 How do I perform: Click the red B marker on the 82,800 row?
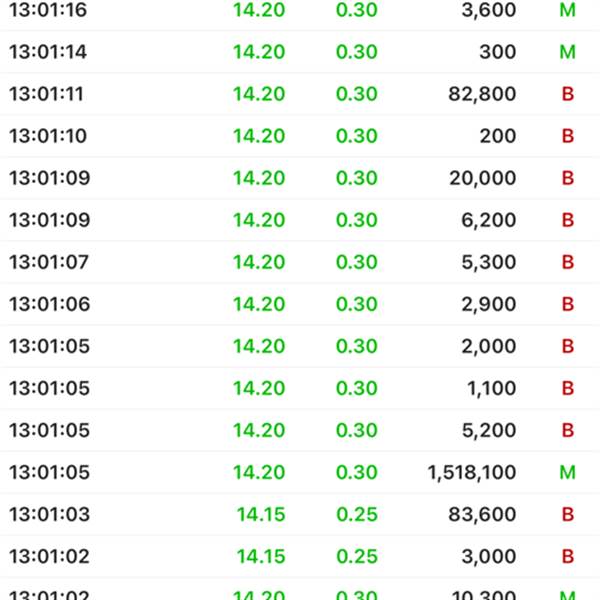[x=568, y=94]
